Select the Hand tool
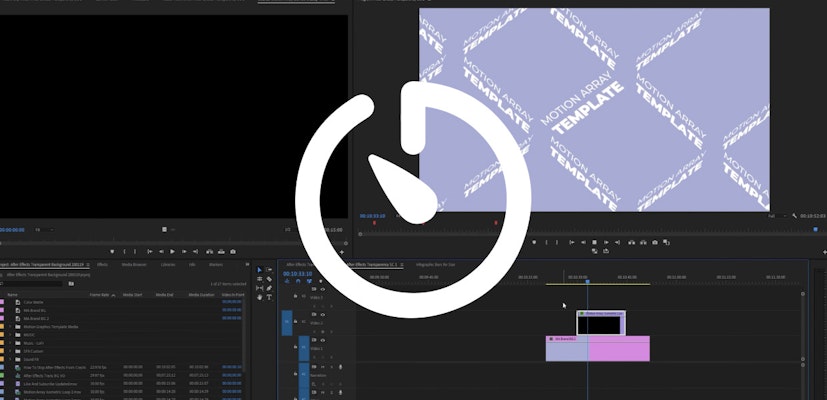Screen dimensions: 827x400 click(x=259, y=297)
